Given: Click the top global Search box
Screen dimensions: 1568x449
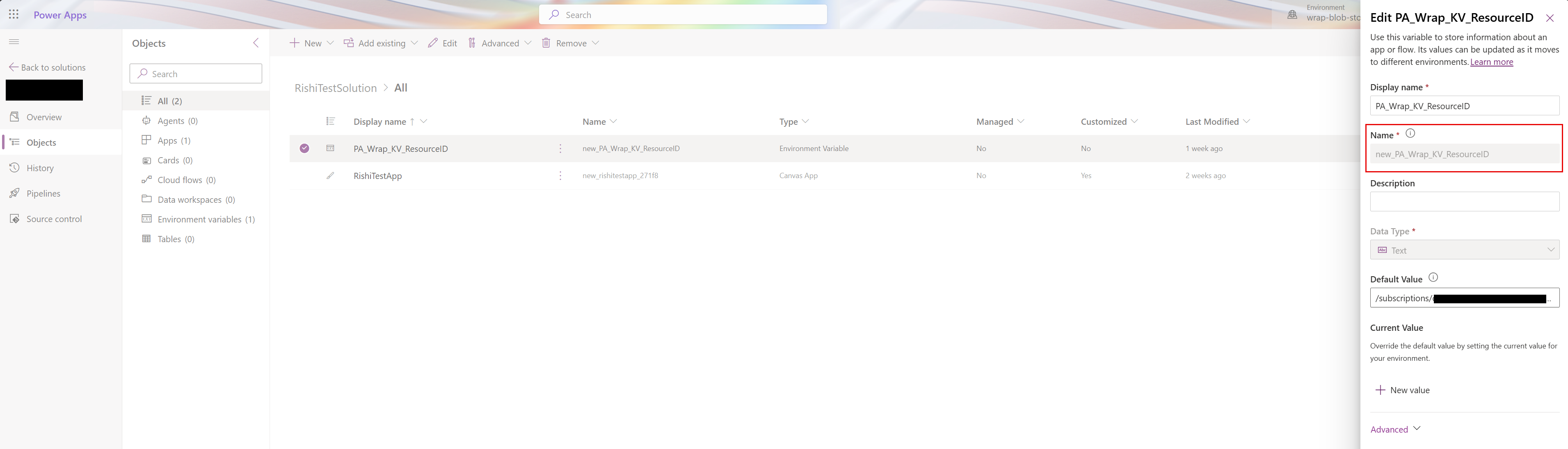Looking at the screenshot, I should click(x=683, y=15).
